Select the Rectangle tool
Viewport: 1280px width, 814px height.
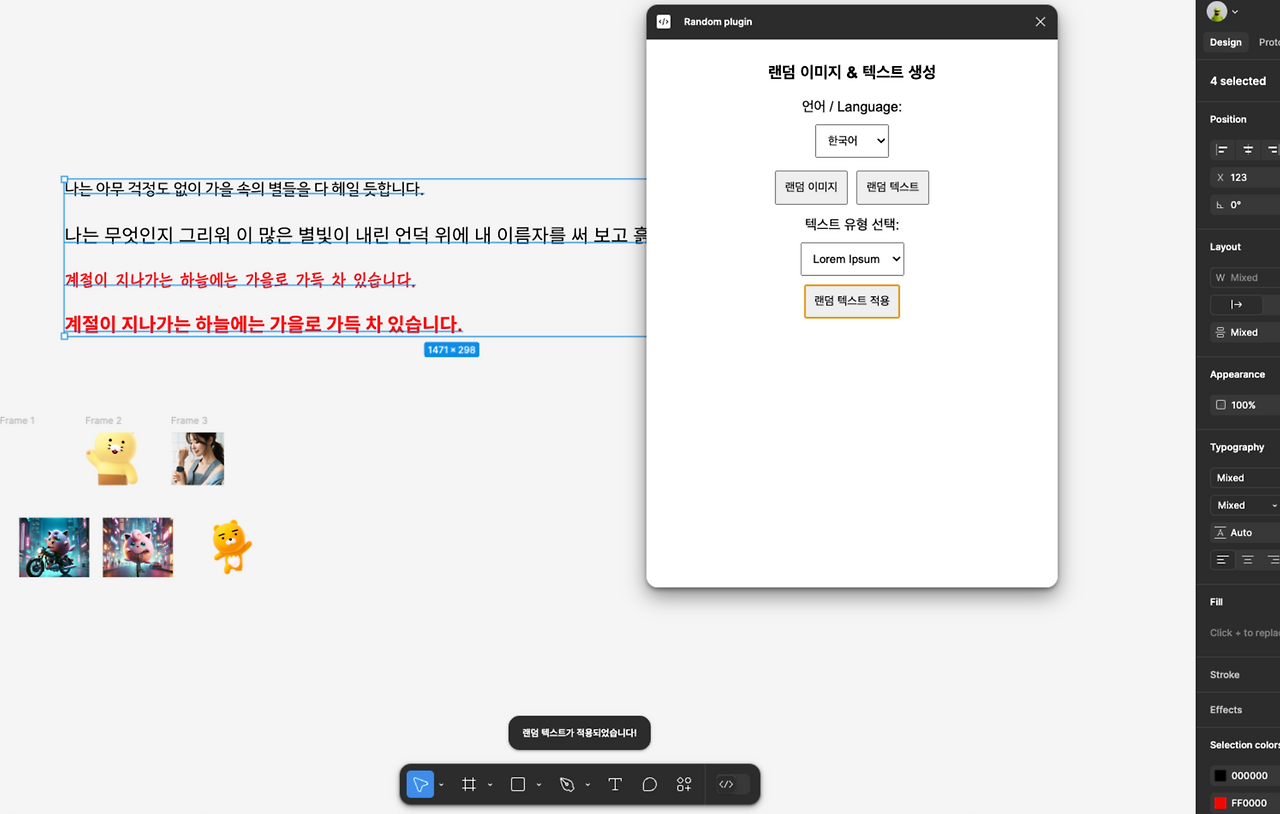(516, 784)
